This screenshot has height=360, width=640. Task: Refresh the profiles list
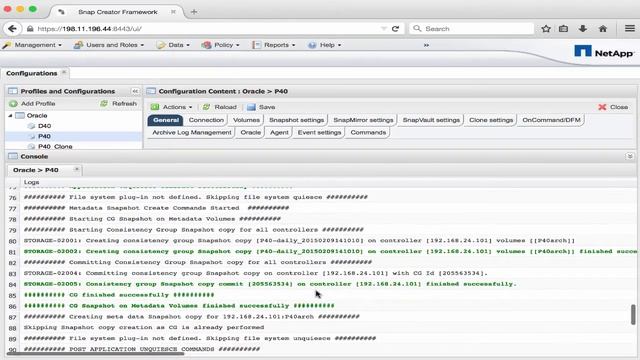[x=119, y=104]
